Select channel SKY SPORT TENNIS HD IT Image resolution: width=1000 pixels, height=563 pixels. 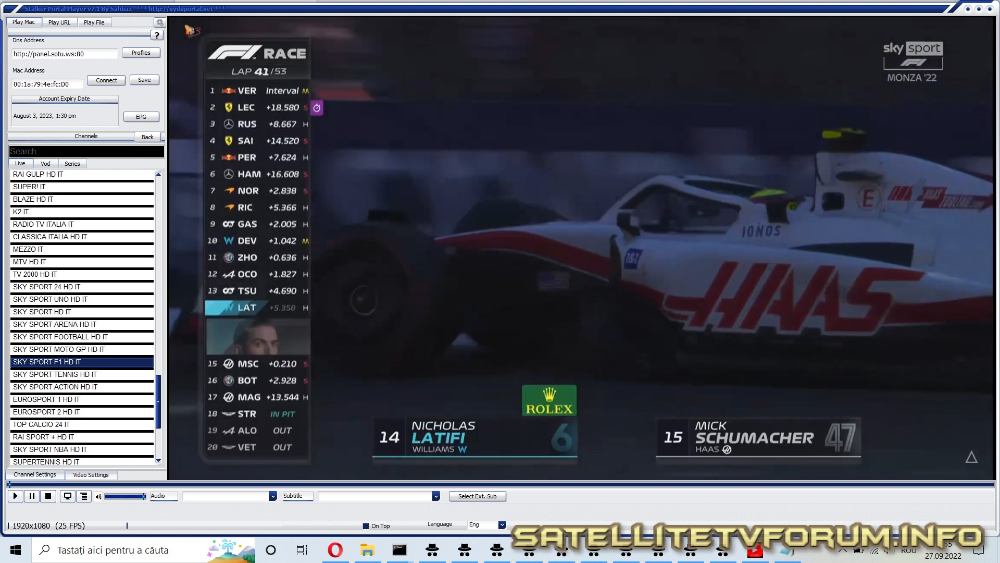tap(82, 374)
